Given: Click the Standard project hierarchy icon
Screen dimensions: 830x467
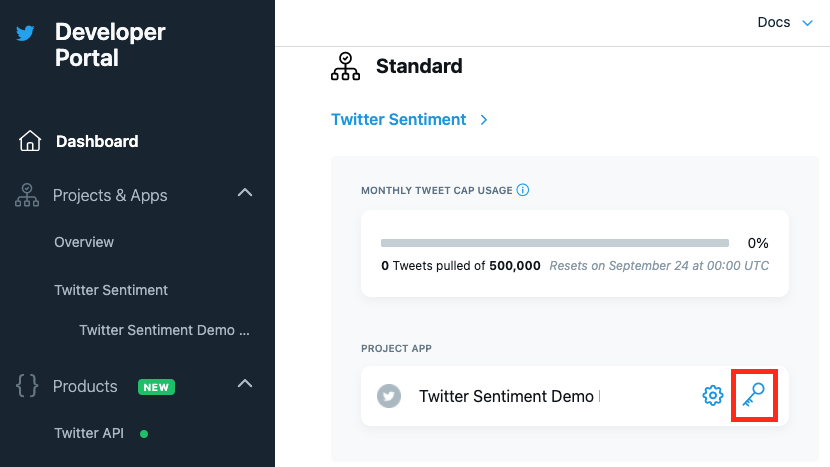Looking at the screenshot, I should click(345, 66).
